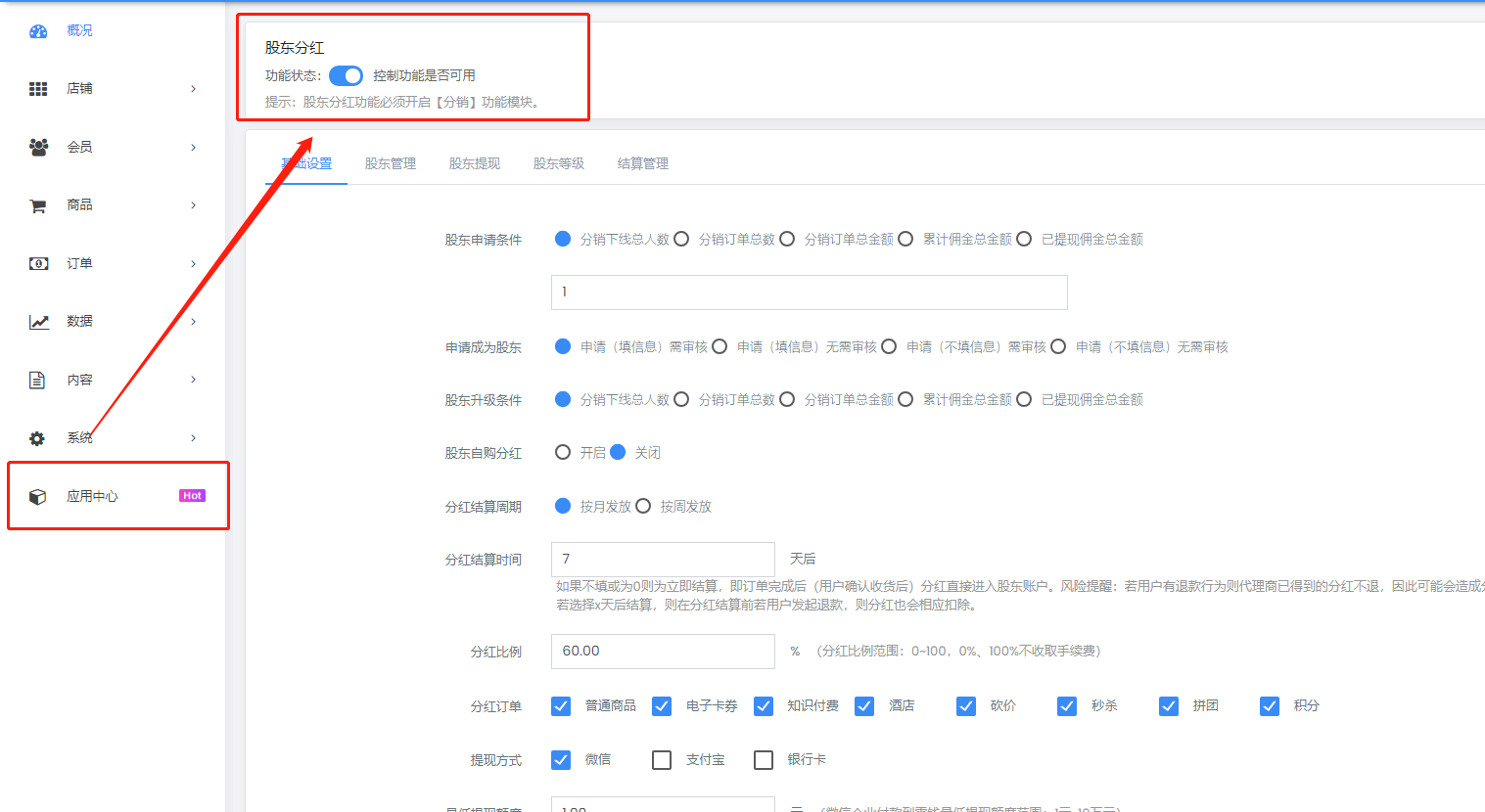The height and width of the screenshot is (812, 1485).
Task: Expand the 商品 menu chevron
Action: point(193,205)
